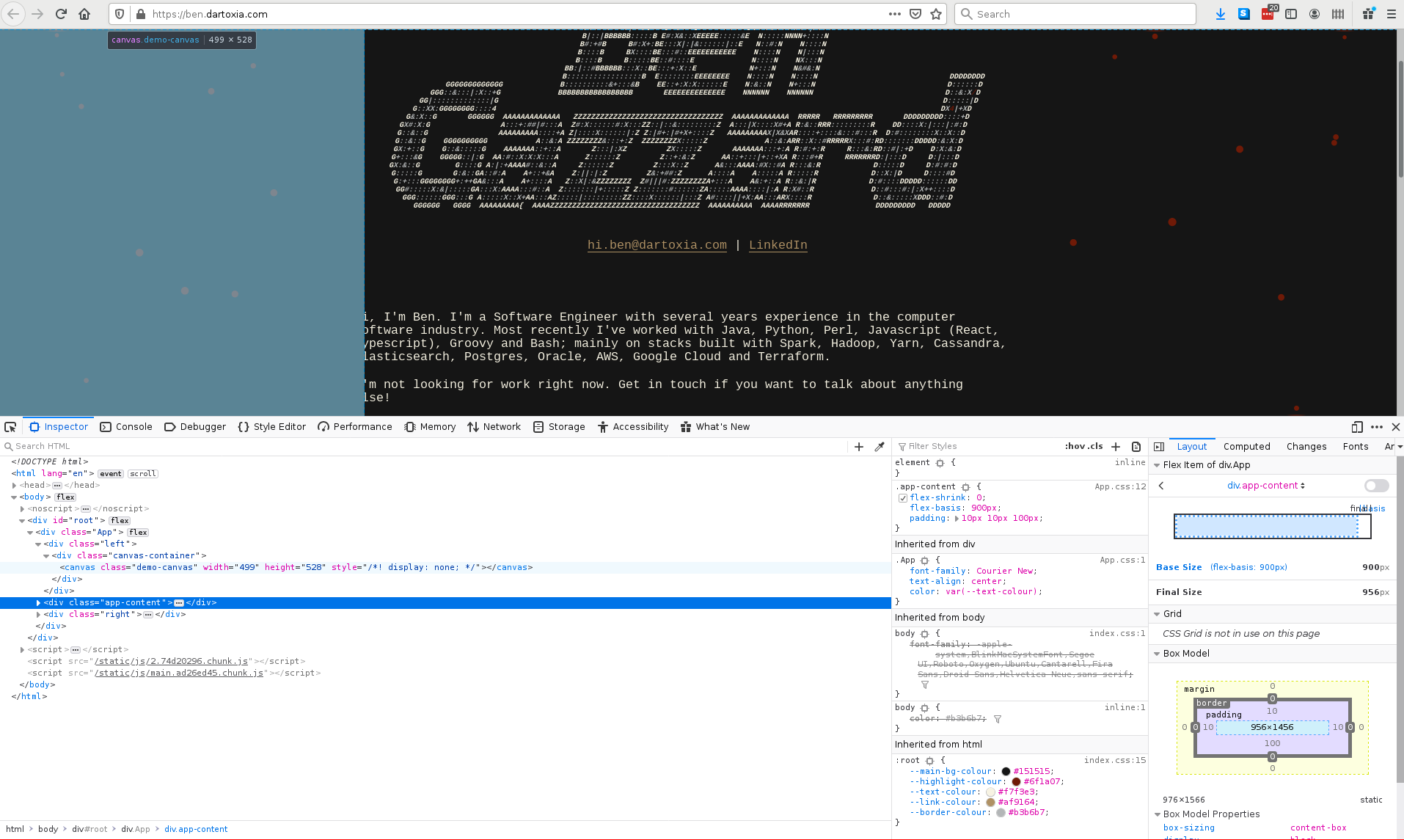Toggle responsive design mode icon
The height and width of the screenshot is (840, 1404).
1357,427
